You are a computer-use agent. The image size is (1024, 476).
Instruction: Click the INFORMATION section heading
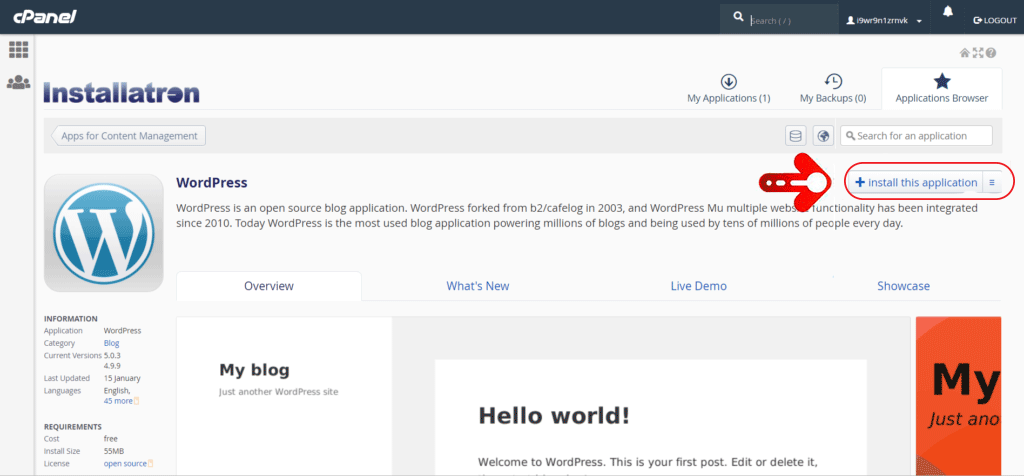[71, 319]
